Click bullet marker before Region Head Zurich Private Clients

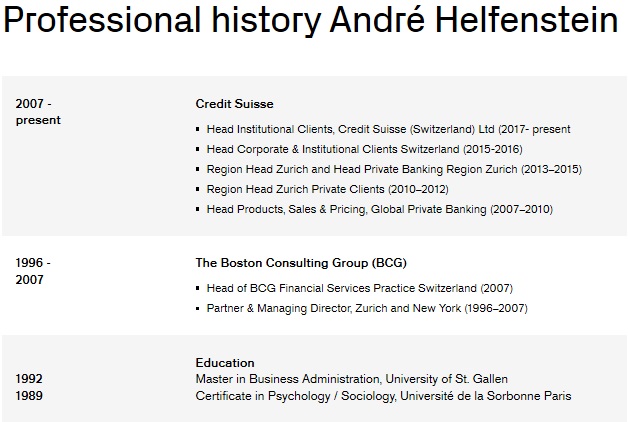[197, 189]
